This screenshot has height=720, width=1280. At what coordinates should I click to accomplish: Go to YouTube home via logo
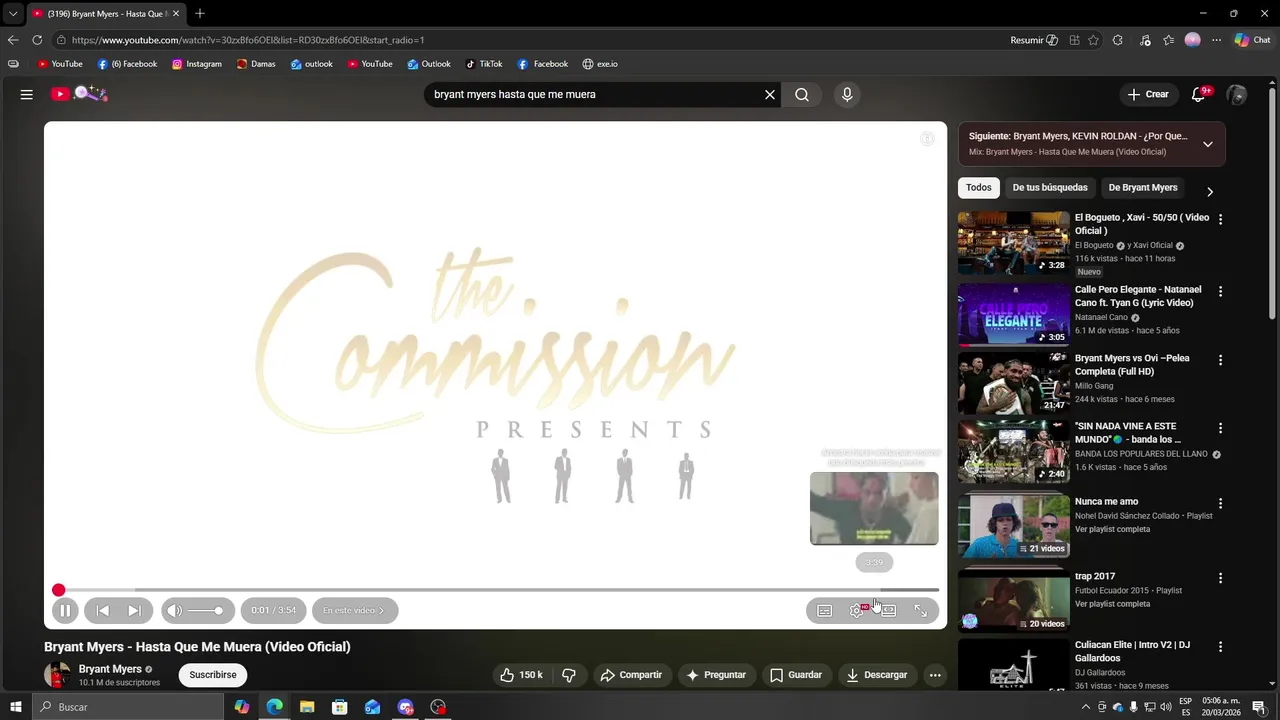click(79, 94)
